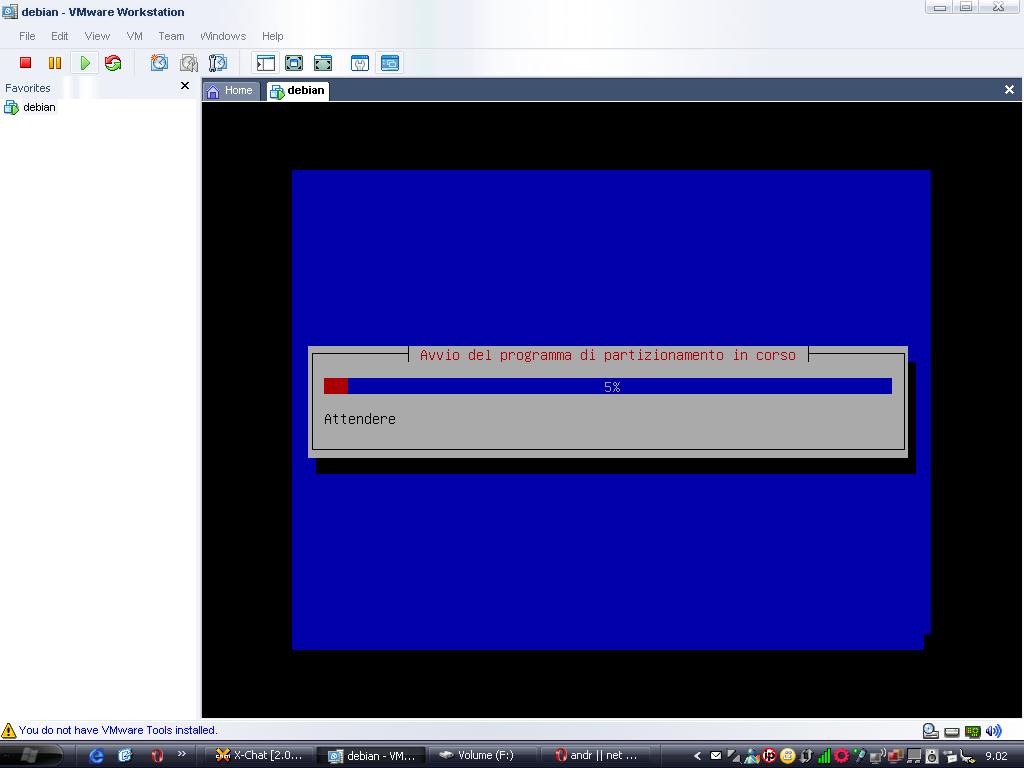This screenshot has height=768, width=1024.
Task: Select the debian tab
Action: (x=298, y=91)
